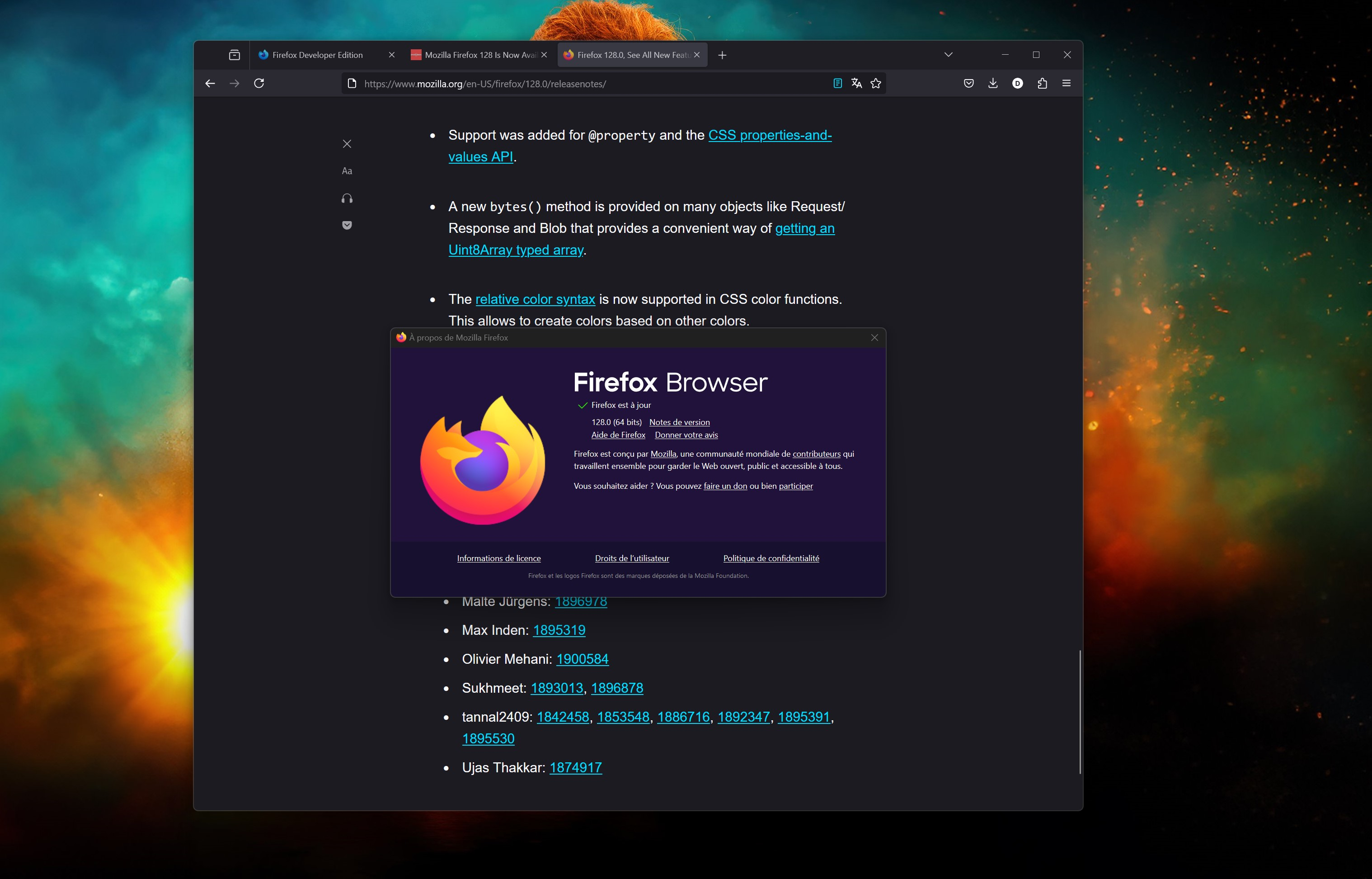Screen dimensions: 1372x879
Task: Open Firefox View from the top-left icon
Action: pyautogui.click(x=234, y=54)
